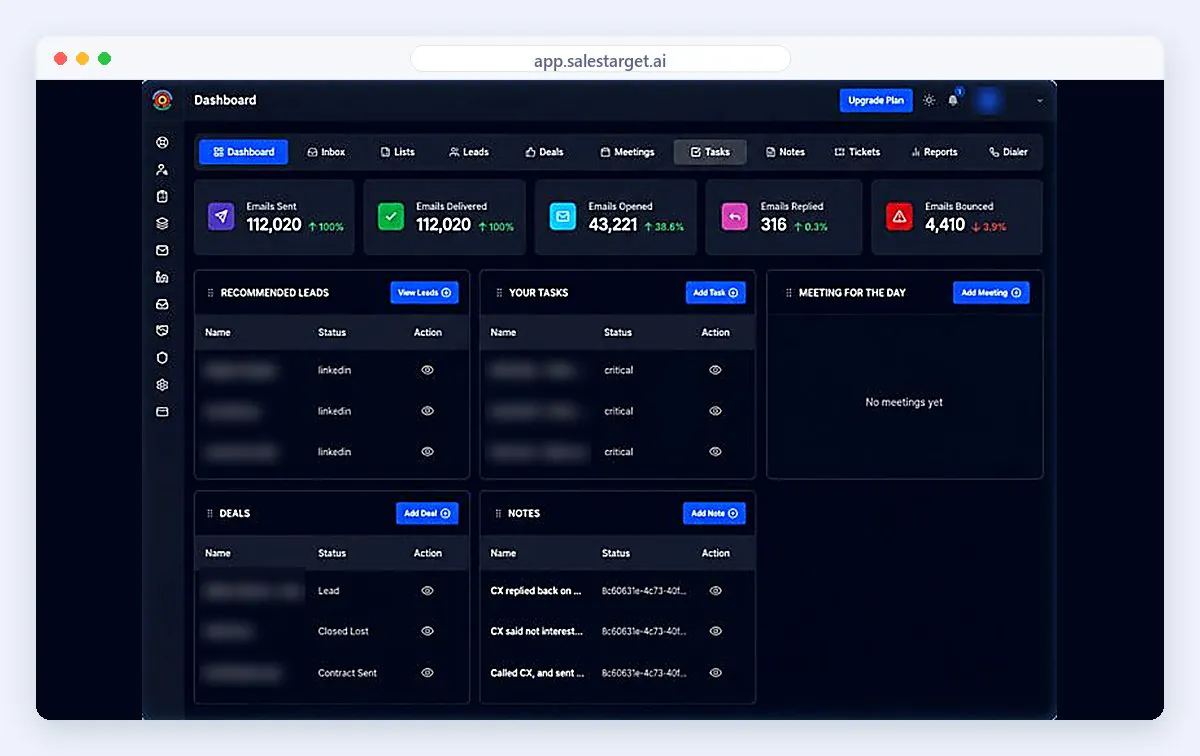1200x756 pixels.
Task: Click the Status column header in Deals
Action: (x=332, y=553)
